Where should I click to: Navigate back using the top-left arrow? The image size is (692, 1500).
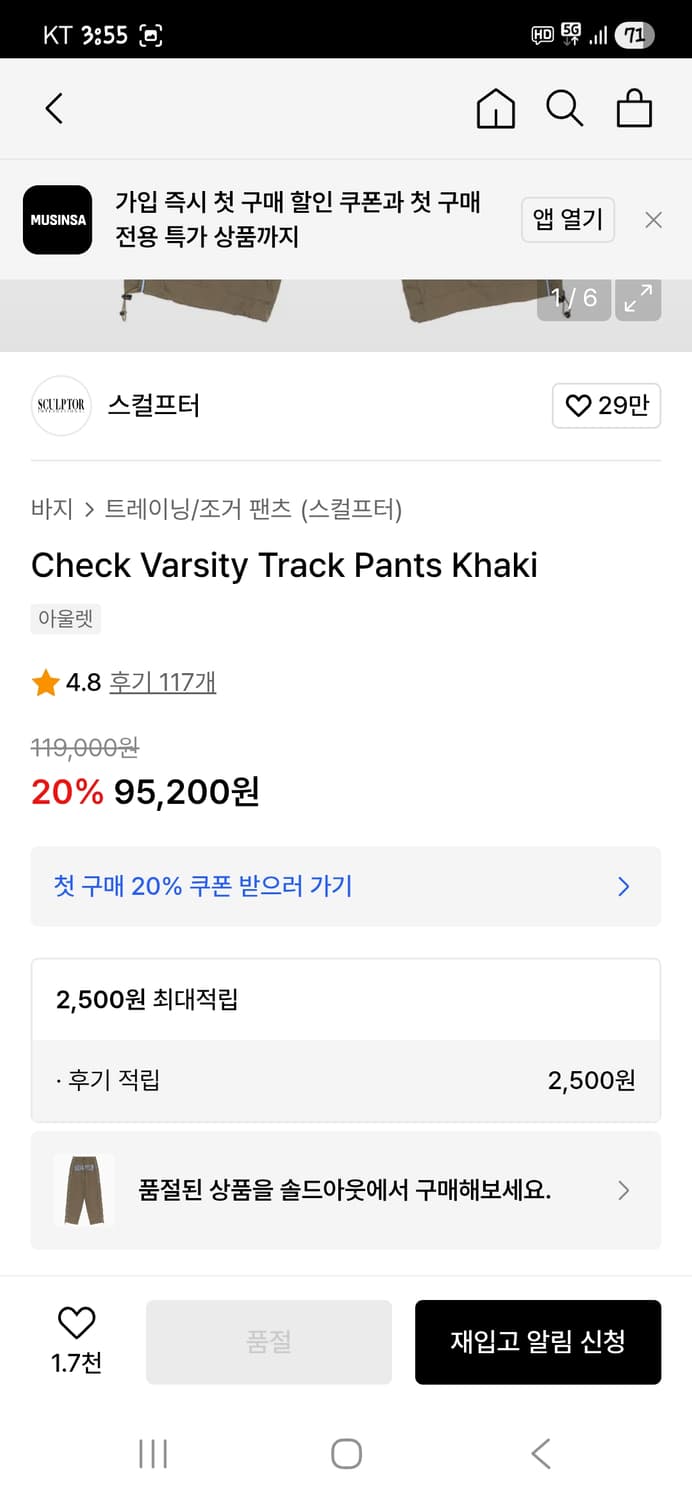click(x=54, y=108)
